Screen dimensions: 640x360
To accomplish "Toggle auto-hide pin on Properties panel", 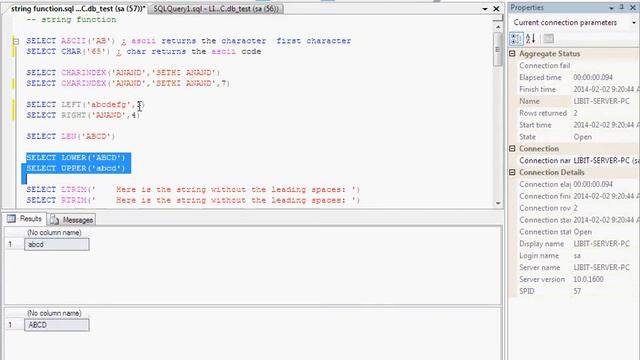I will point(622,7).
